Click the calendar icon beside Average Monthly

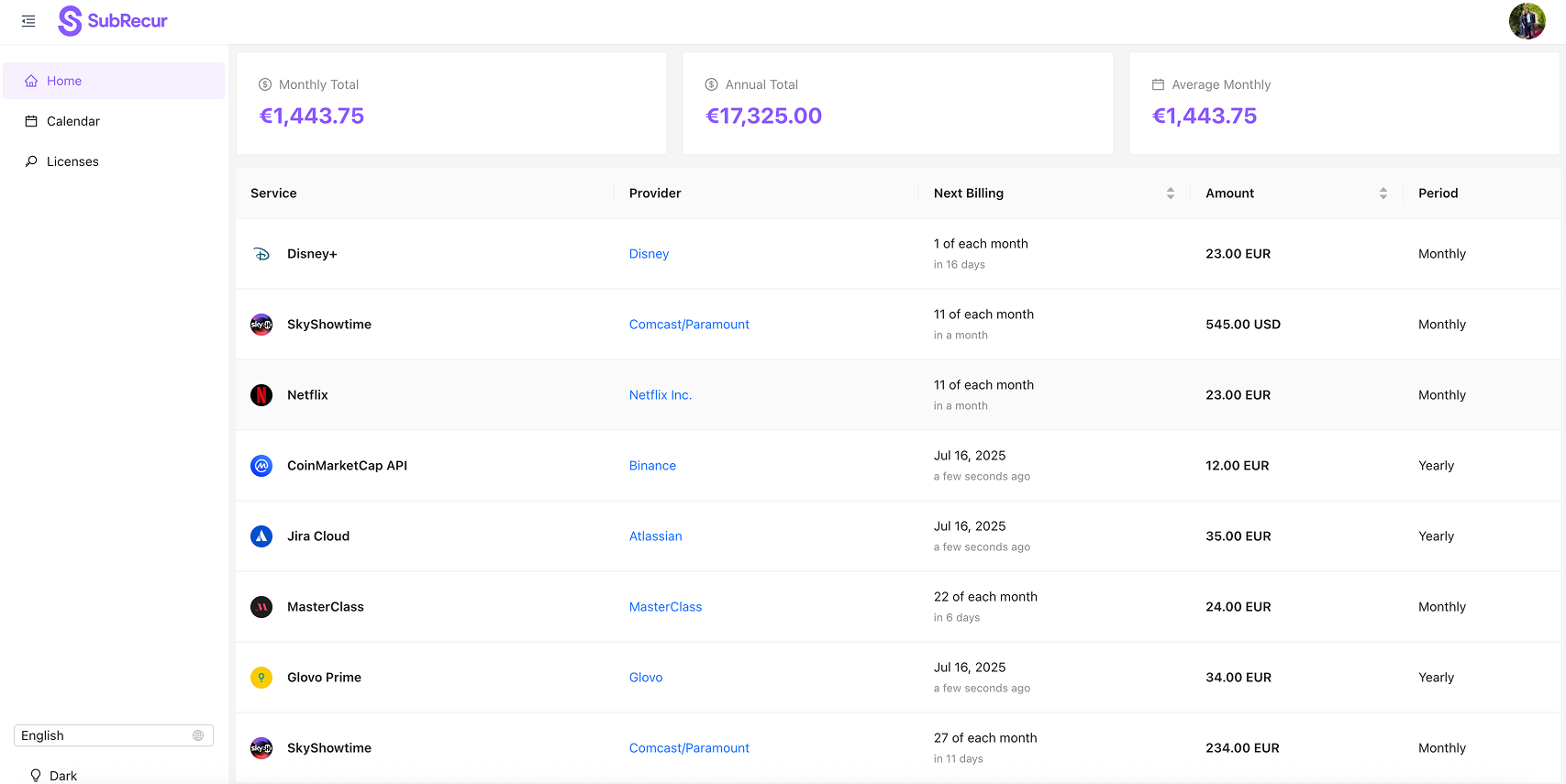pos(1158,84)
